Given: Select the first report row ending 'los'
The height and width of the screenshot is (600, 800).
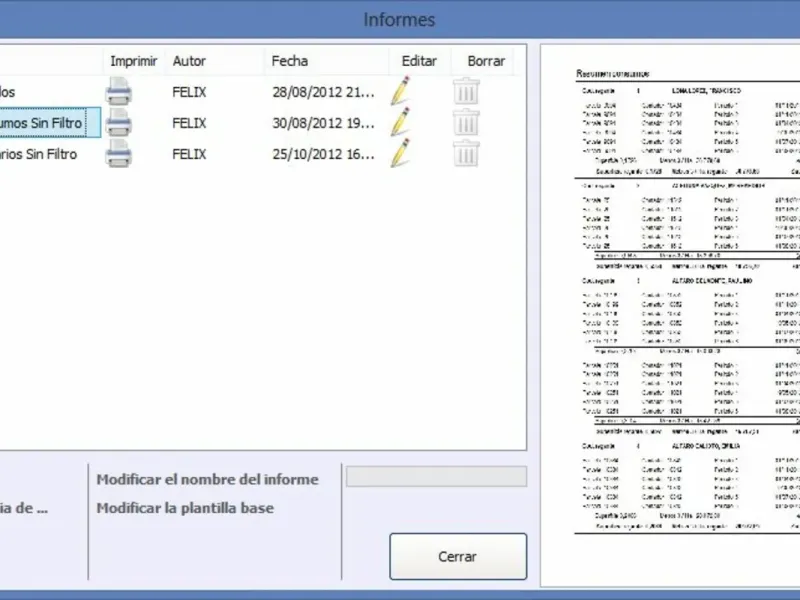Looking at the screenshot, I should click(8, 92).
